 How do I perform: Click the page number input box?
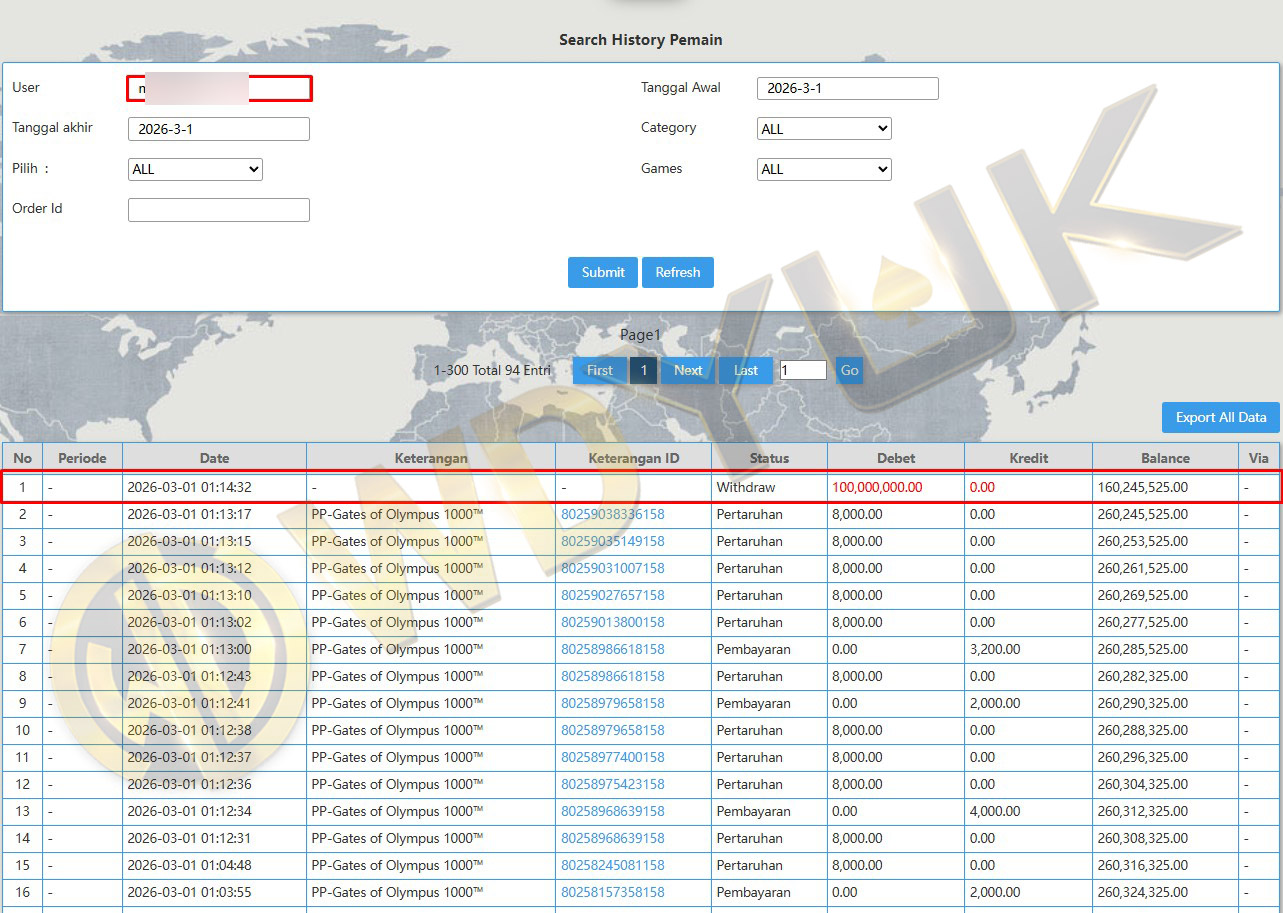[x=803, y=370]
